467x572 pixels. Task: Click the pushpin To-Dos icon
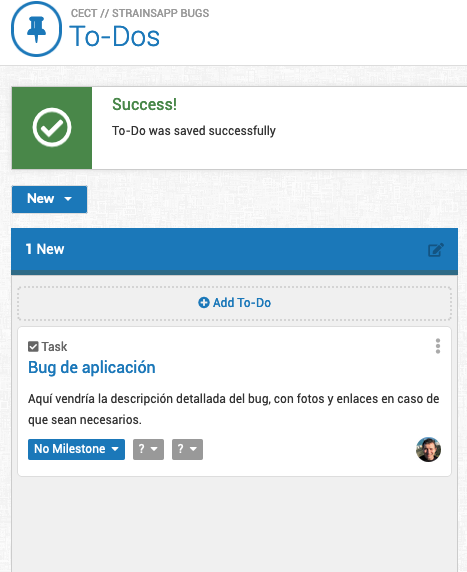(36, 29)
